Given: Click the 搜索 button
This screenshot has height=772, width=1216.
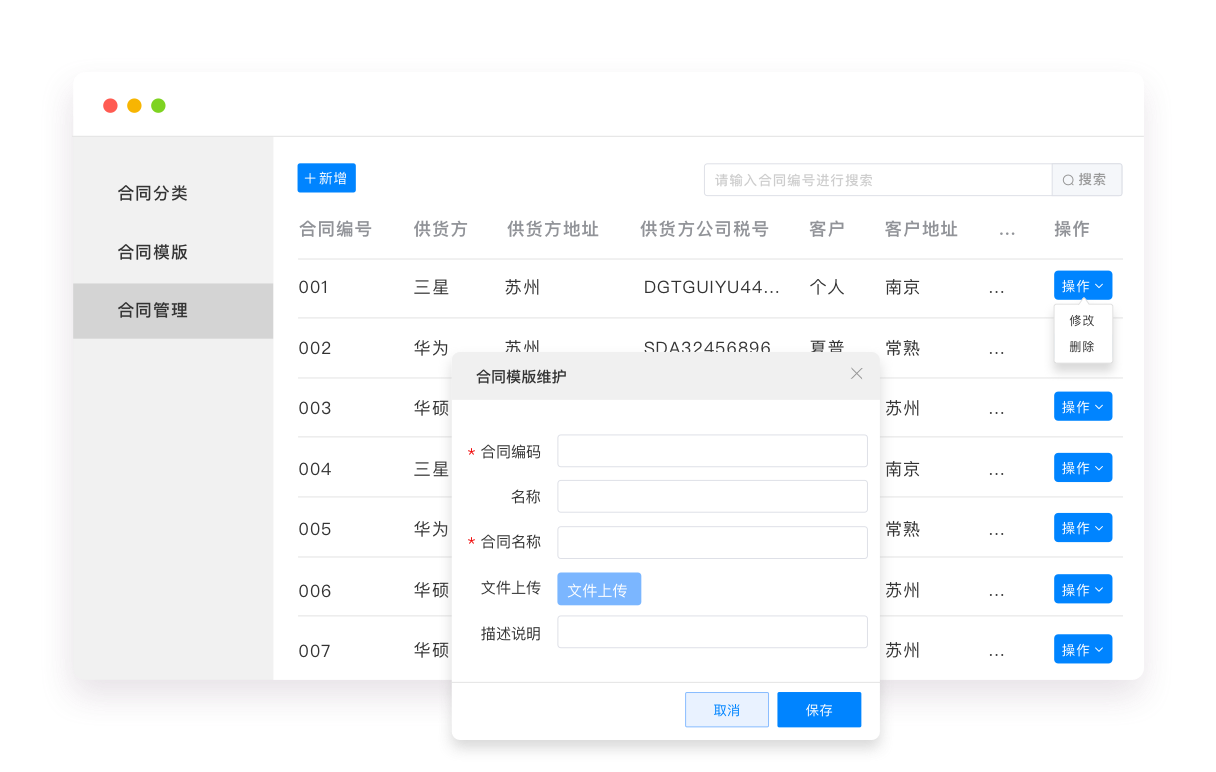Looking at the screenshot, I should click(x=1087, y=180).
